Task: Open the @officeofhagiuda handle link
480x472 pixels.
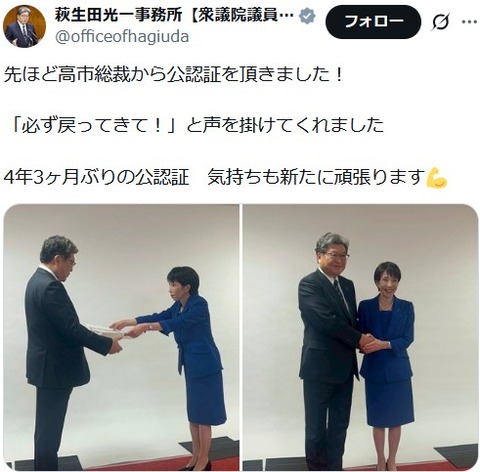Action: [122, 37]
